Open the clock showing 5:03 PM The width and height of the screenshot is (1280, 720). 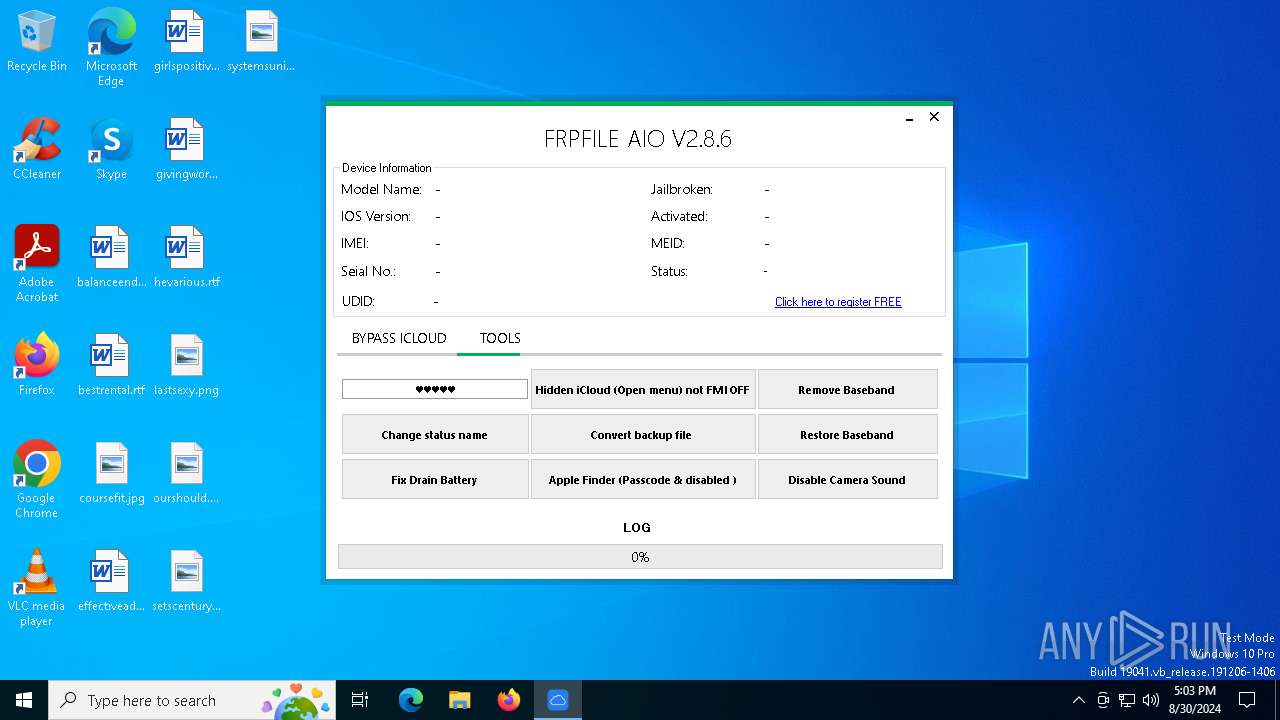(x=1194, y=700)
